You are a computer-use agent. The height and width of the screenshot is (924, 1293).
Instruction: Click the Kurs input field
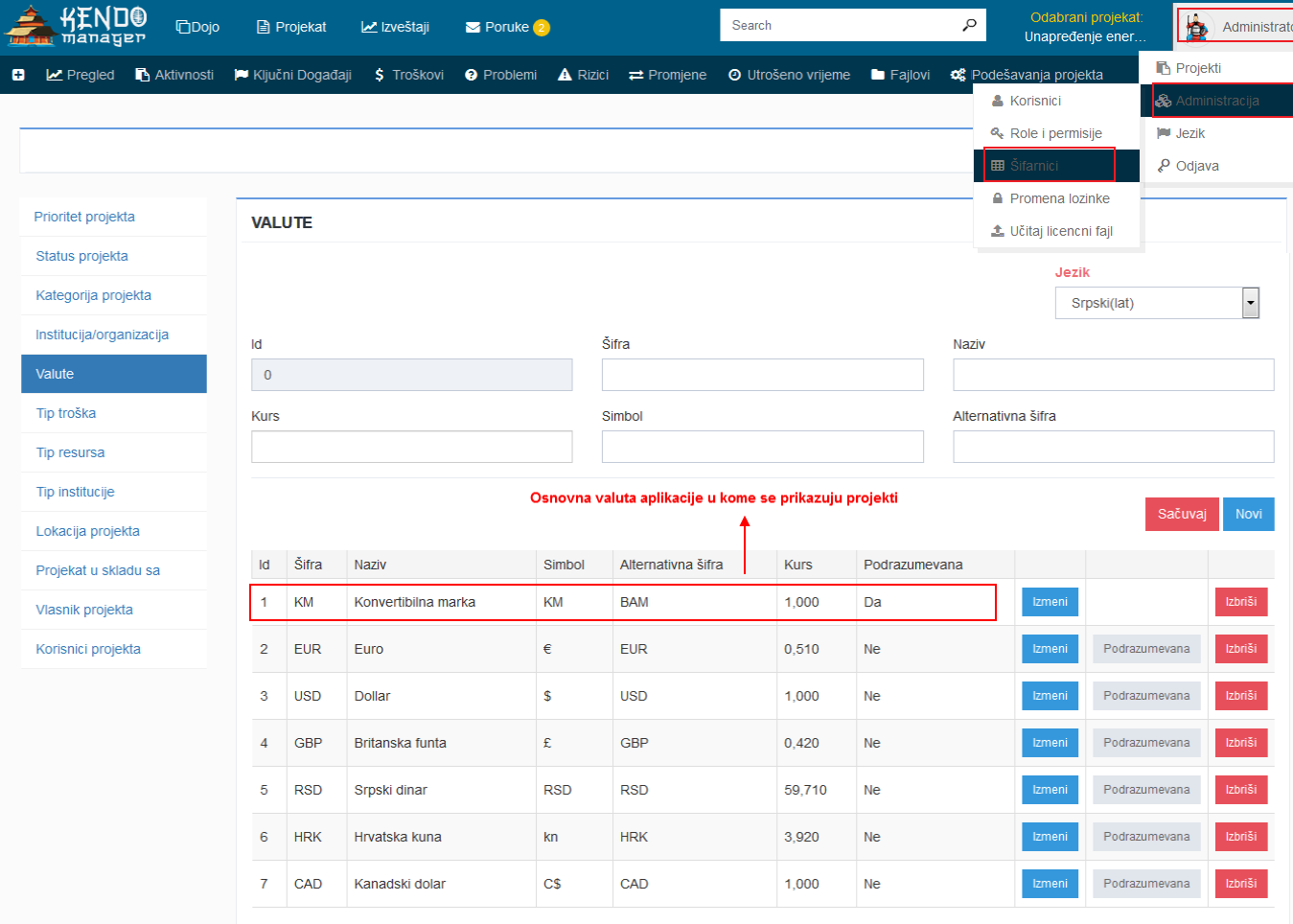point(412,447)
